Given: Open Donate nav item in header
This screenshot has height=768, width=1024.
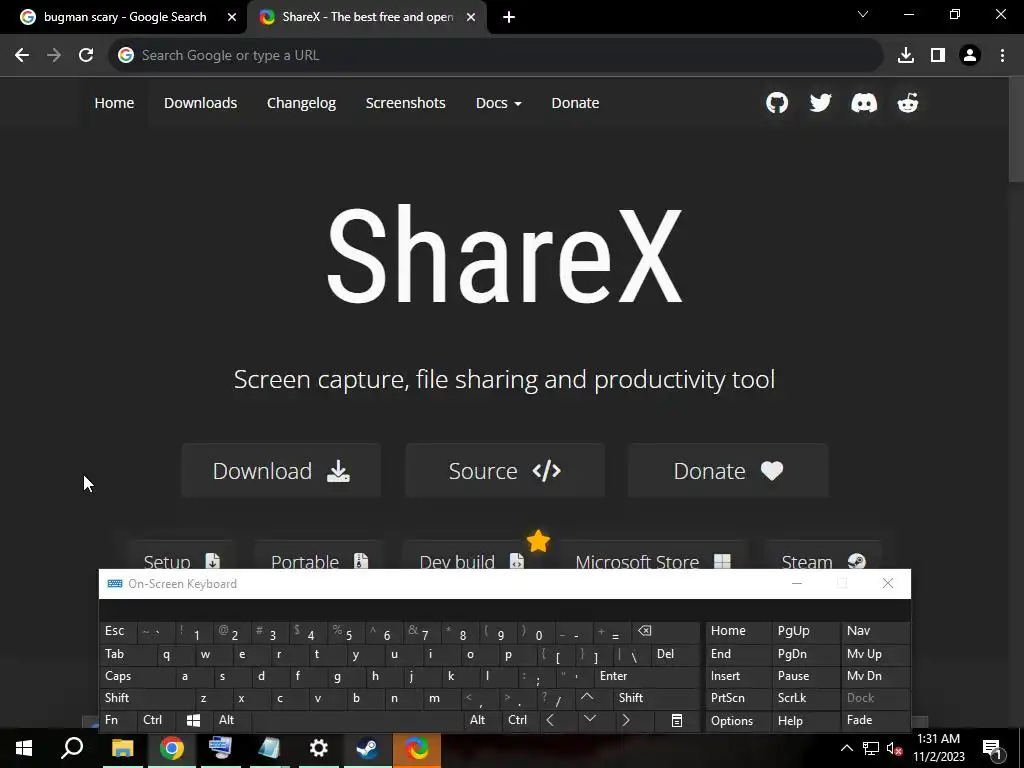Looking at the screenshot, I should tap(575, 103).
